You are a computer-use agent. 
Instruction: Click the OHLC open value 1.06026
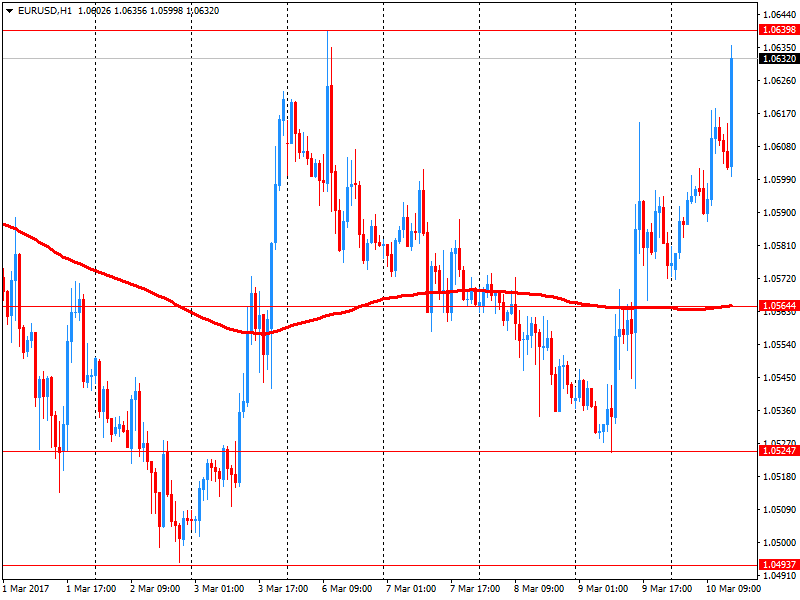pos(94,11)
